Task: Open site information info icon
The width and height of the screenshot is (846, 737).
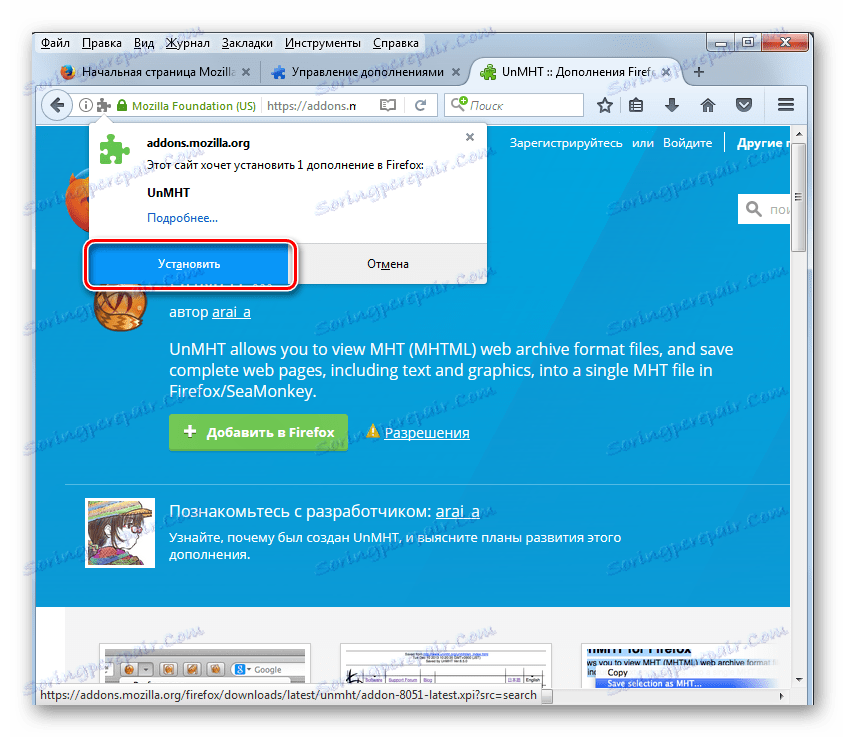Action: [x=85, y=105]
